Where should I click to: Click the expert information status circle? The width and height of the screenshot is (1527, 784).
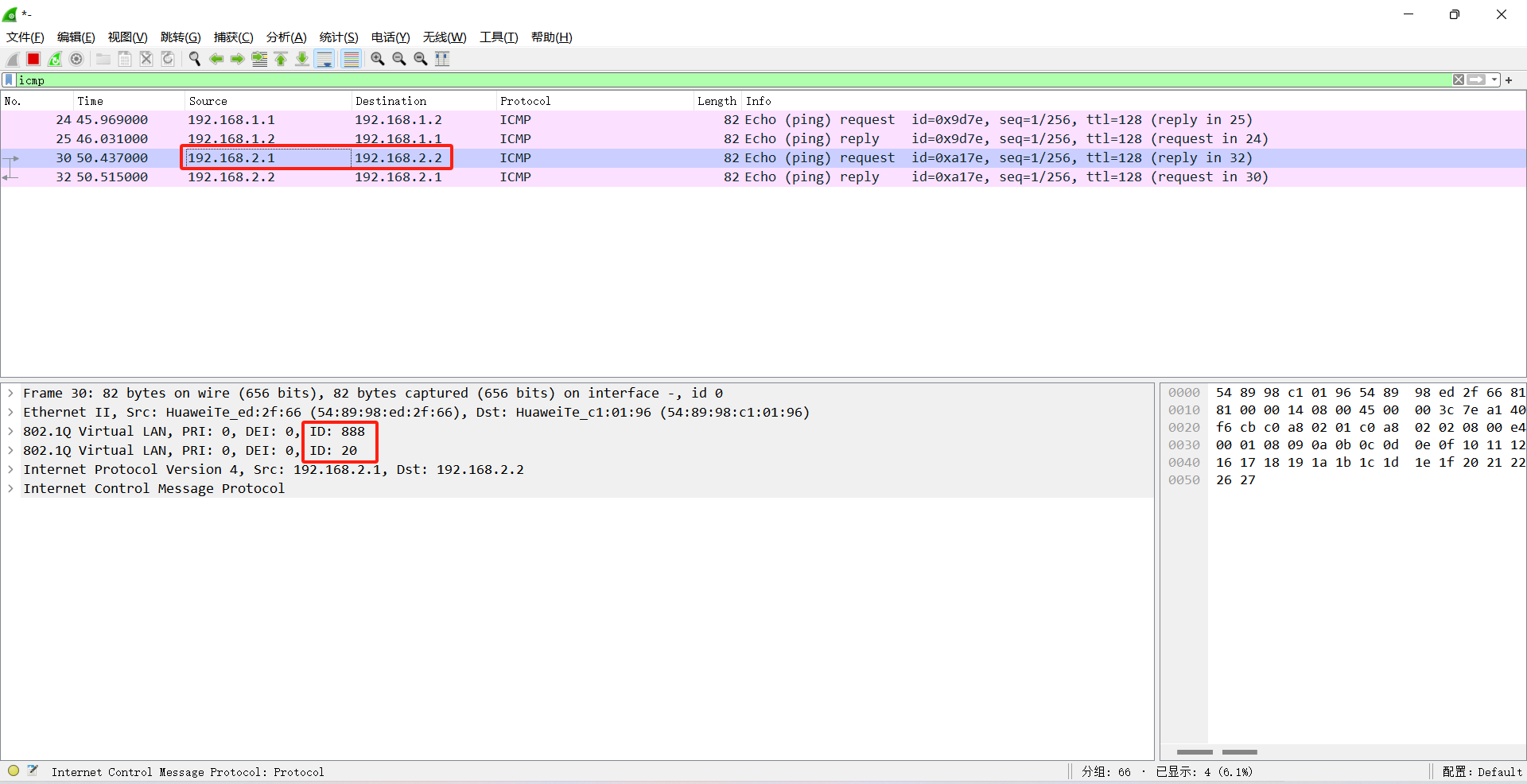click(x=14, y=770)
